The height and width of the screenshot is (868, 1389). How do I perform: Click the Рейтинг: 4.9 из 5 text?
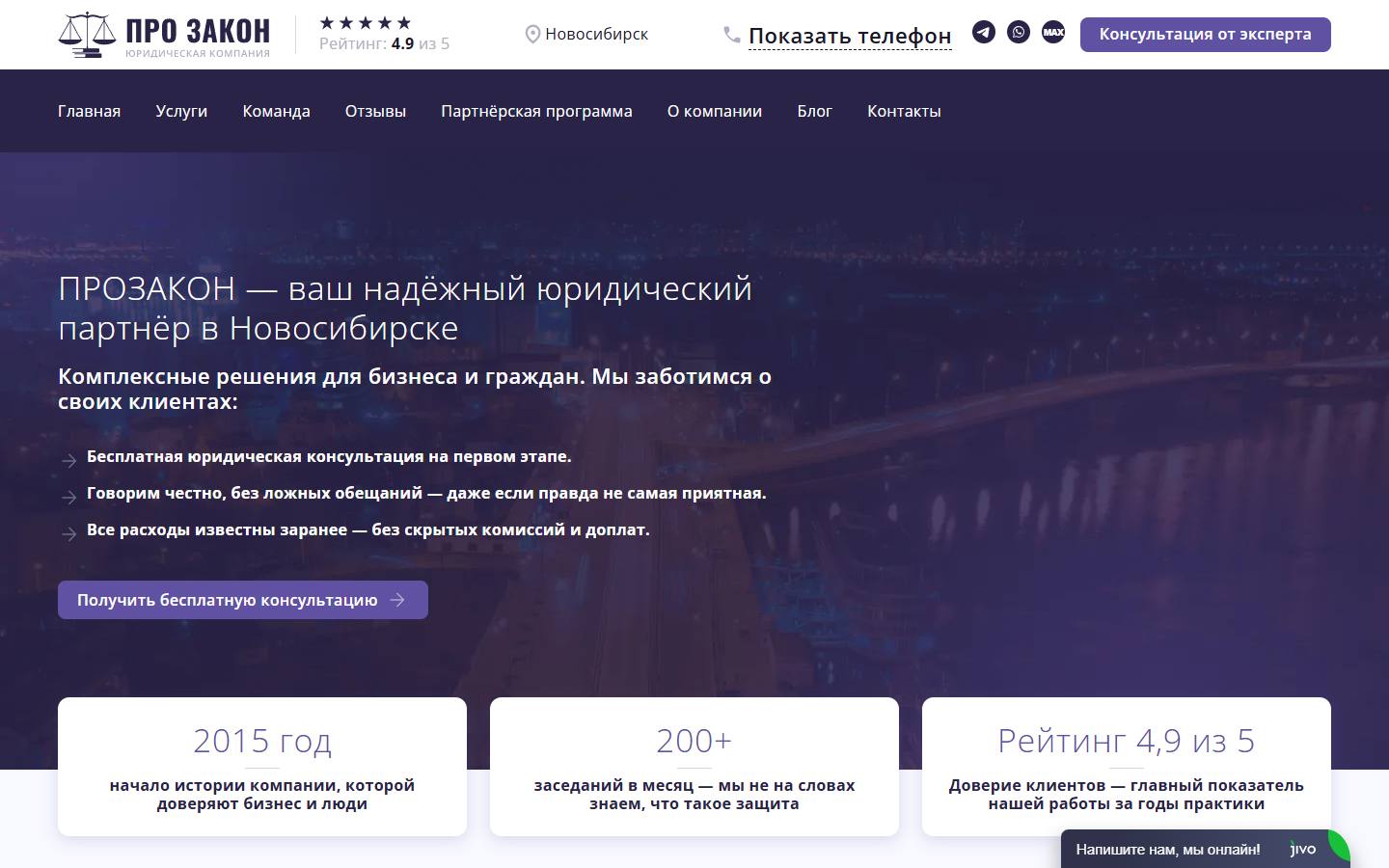click(384, 43)
